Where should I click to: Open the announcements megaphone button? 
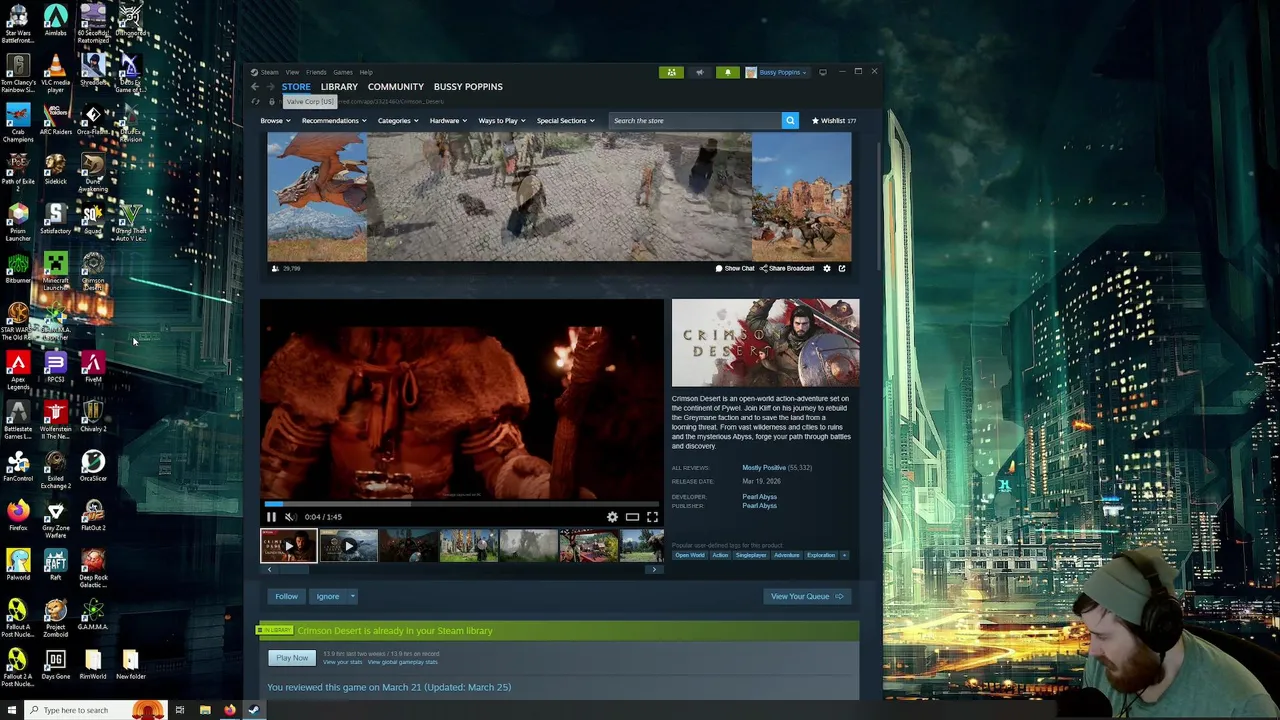(x=699, y=72)
